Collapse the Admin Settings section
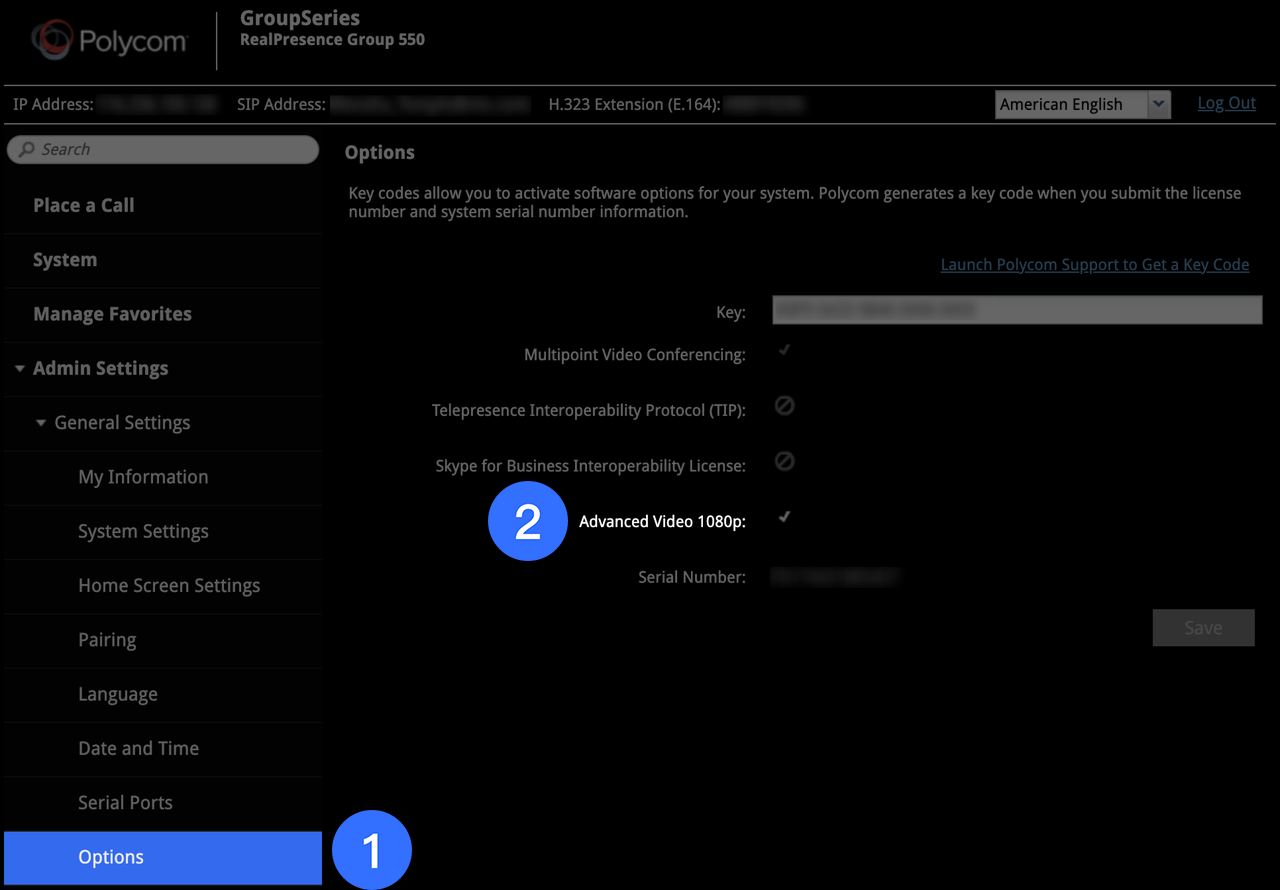 20,369
